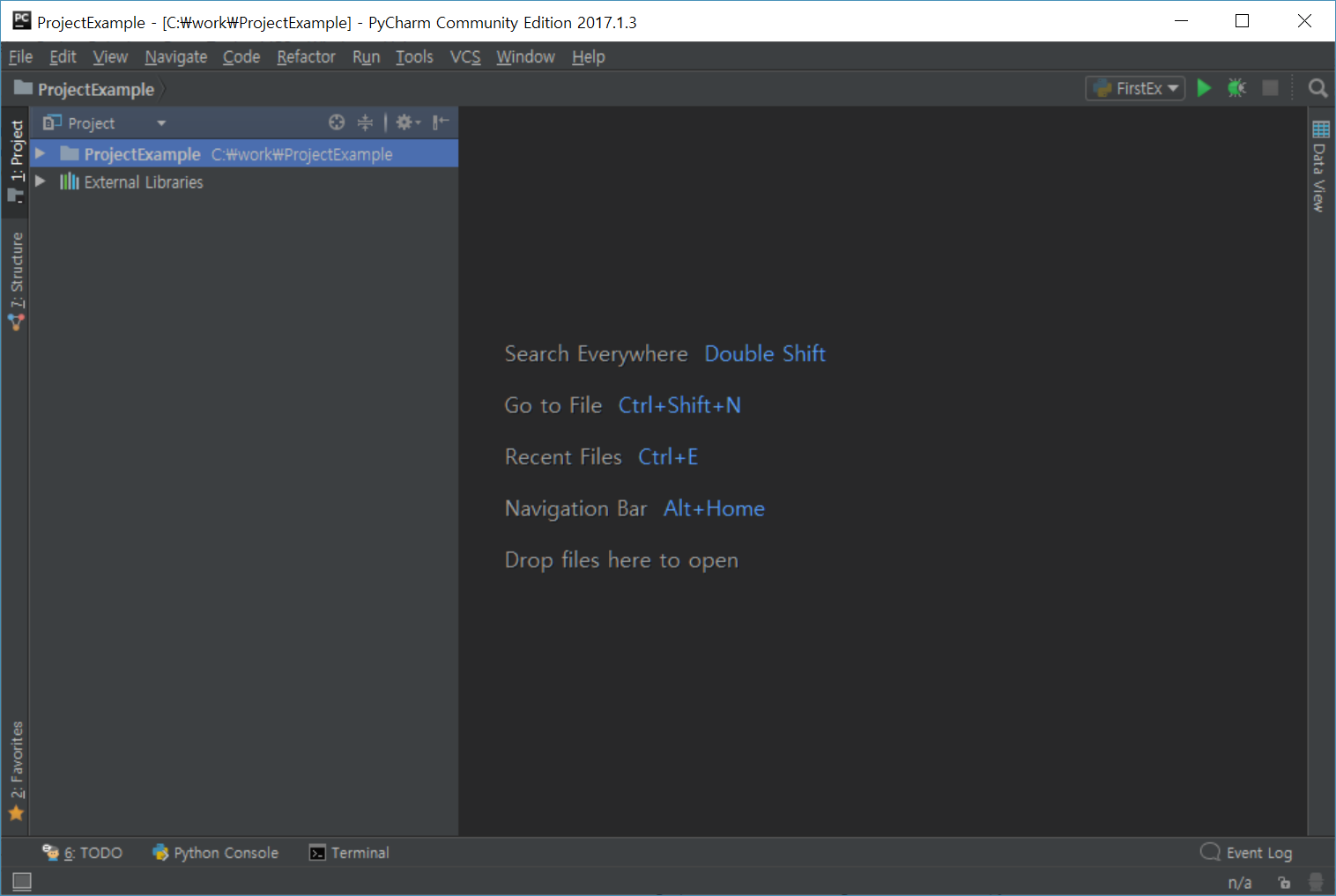Open the Refactor menu

306,57
